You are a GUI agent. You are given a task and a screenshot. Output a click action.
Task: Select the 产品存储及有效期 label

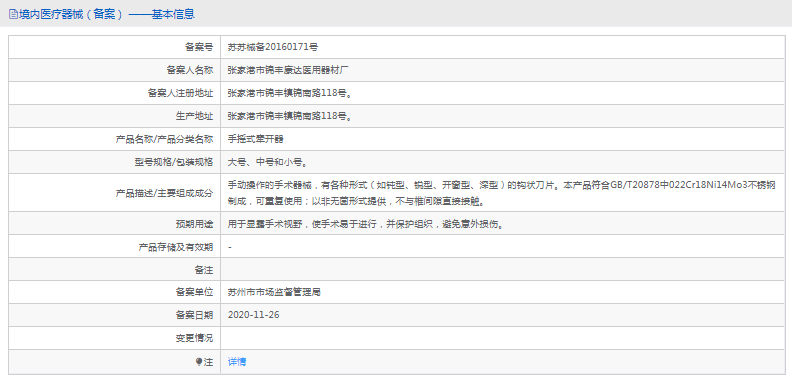(176, 247)
